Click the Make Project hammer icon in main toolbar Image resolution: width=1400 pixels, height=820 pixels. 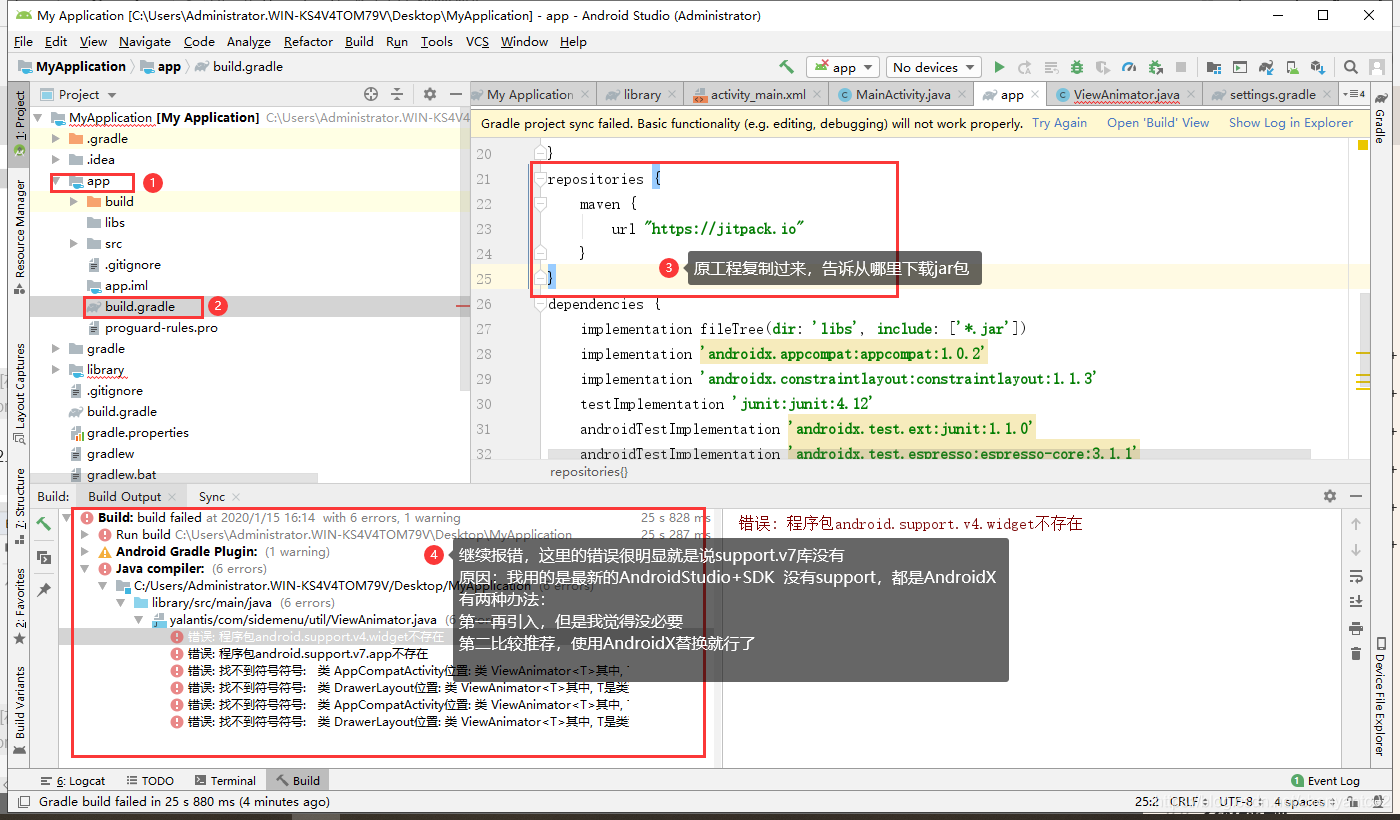787,67
